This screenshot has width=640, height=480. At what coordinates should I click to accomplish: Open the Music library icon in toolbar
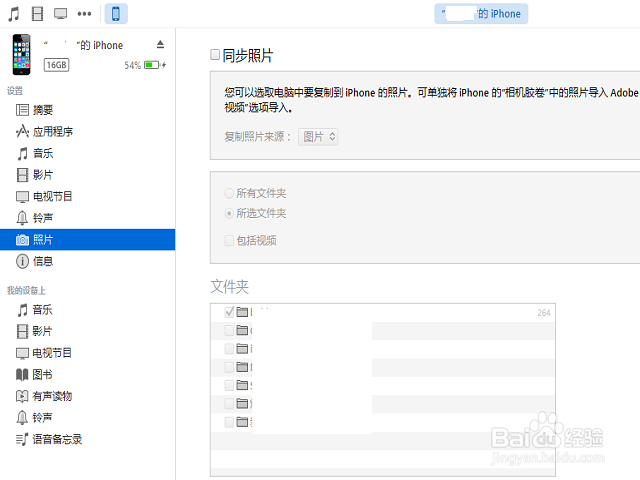(x=14, y=14)
